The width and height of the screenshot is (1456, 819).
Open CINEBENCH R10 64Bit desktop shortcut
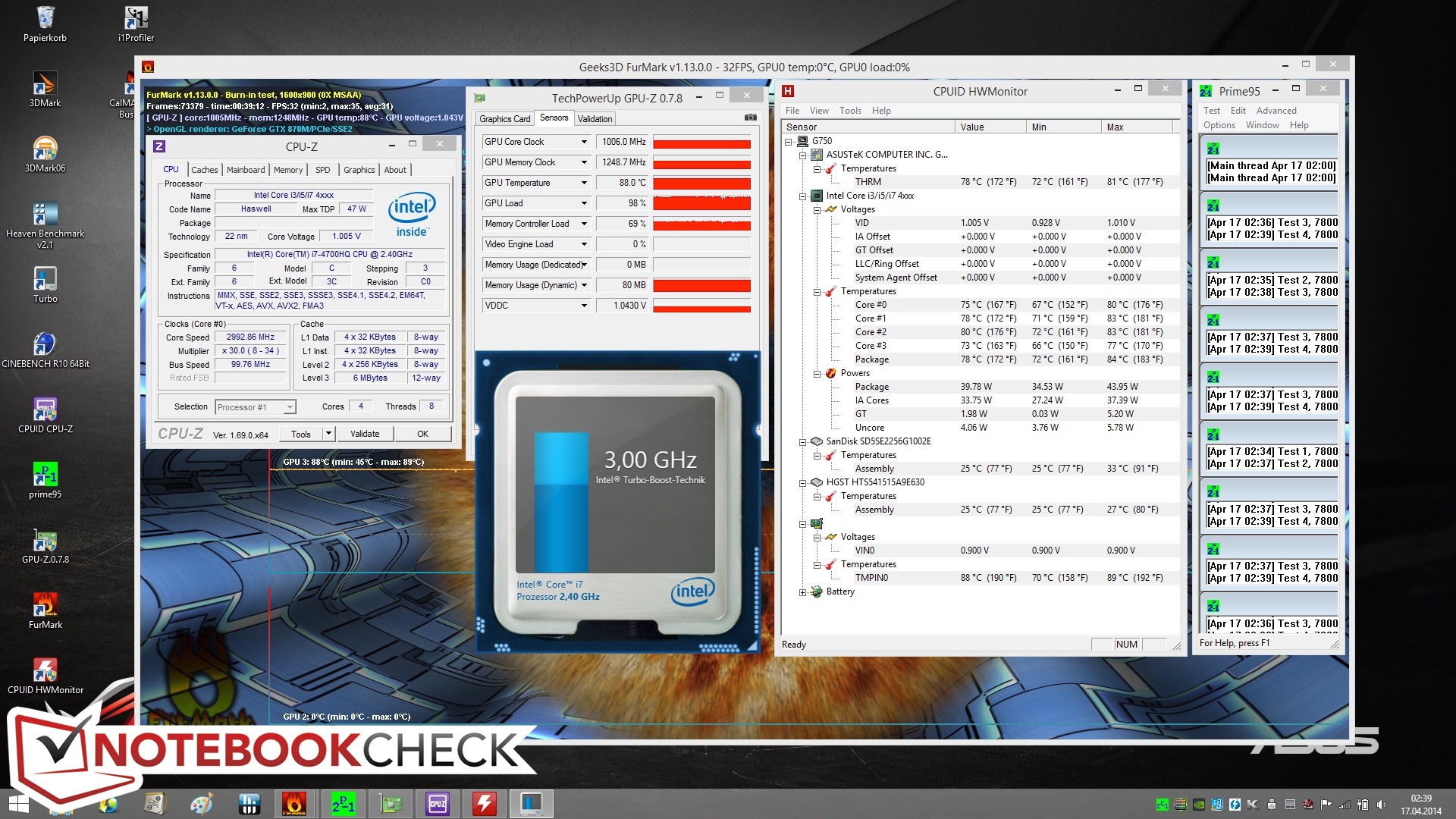(x=45, y=344)
